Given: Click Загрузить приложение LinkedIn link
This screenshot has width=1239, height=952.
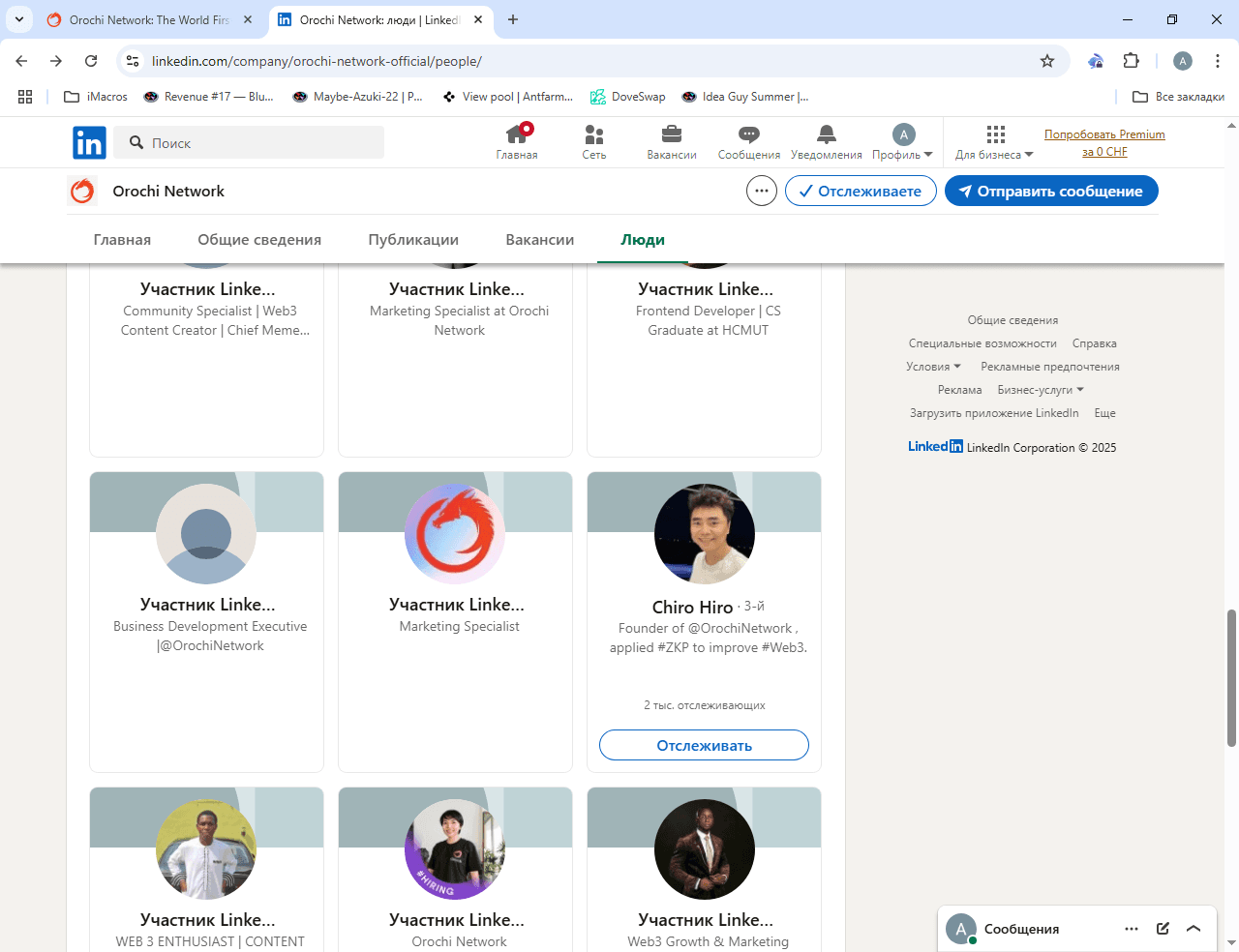Looking at the screenshot, I should (994, 413).
